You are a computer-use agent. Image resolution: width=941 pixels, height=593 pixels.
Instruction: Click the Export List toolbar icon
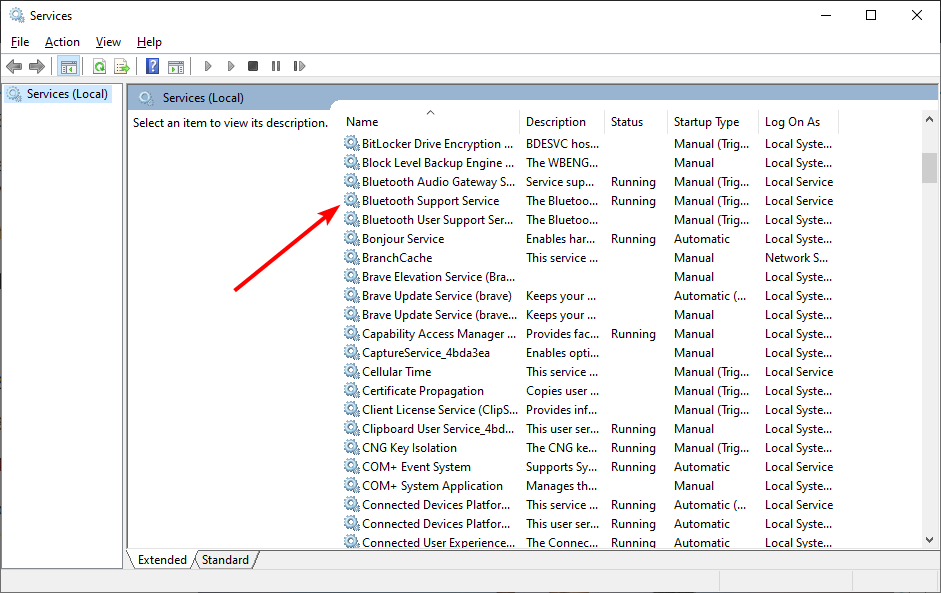122,66
